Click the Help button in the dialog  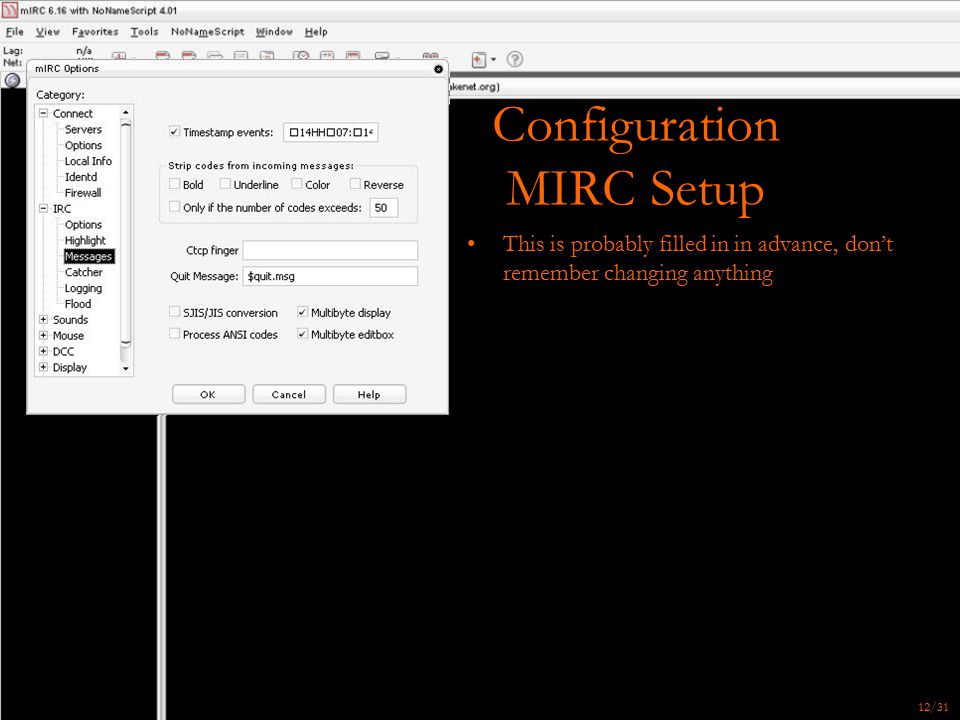[369, 394]
